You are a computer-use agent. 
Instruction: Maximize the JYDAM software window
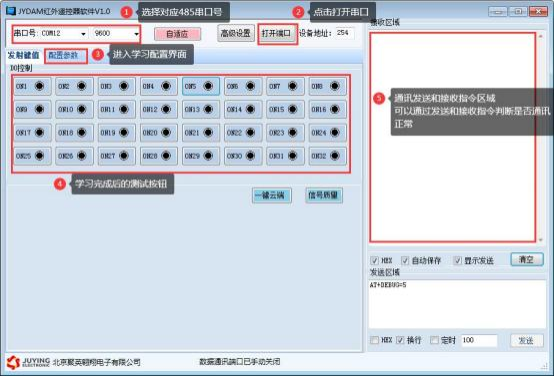pos(518,11)
